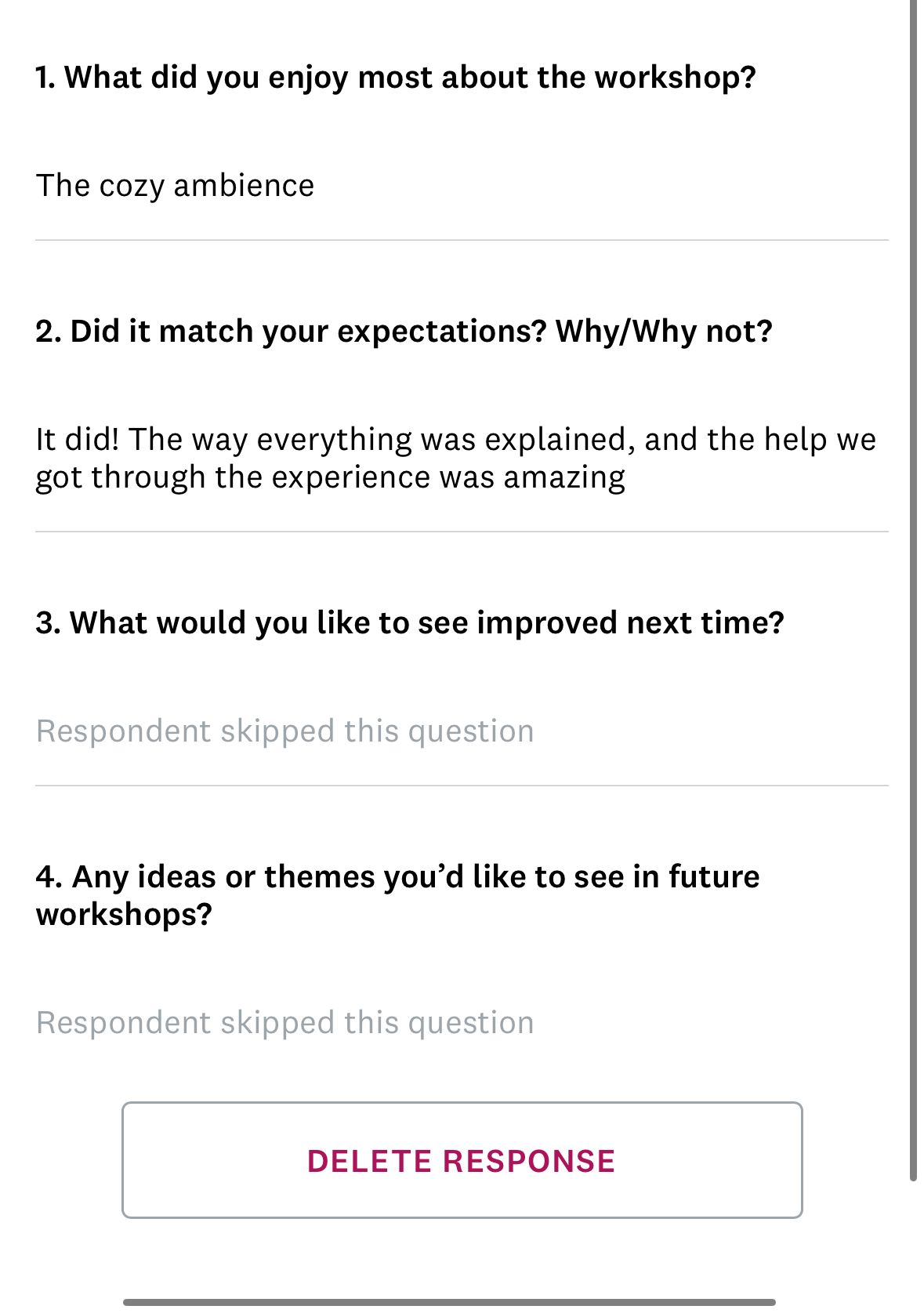Select question 2 about expectations

[x=404, y=330]
